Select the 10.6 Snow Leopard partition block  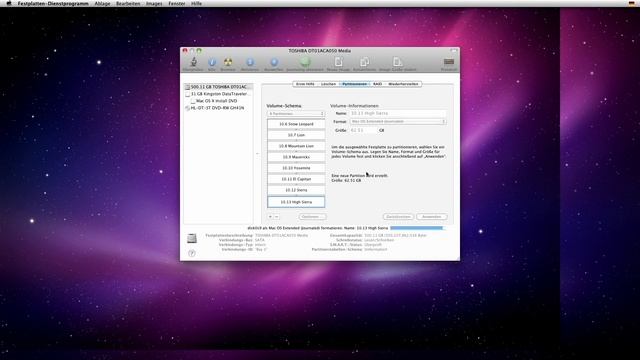click(x=296, y=124)
